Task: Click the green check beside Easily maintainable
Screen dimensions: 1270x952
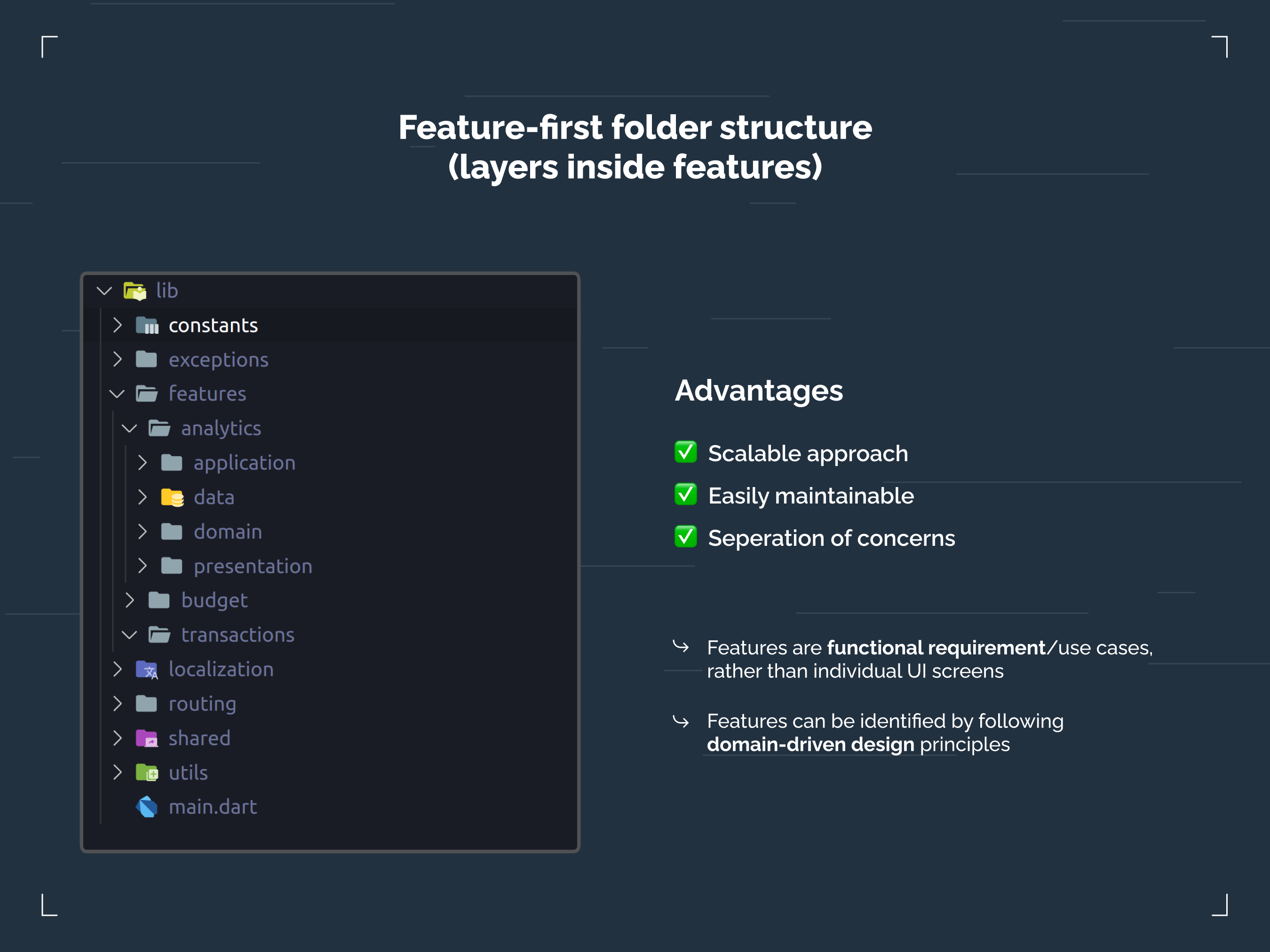Action: pos(685,495)
